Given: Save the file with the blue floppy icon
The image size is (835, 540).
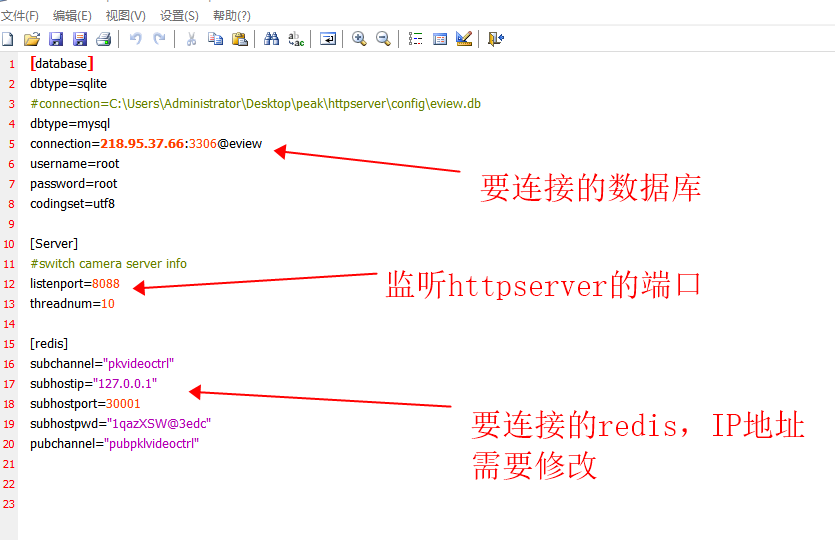Looking at the screenshot, I should (56, 39).
